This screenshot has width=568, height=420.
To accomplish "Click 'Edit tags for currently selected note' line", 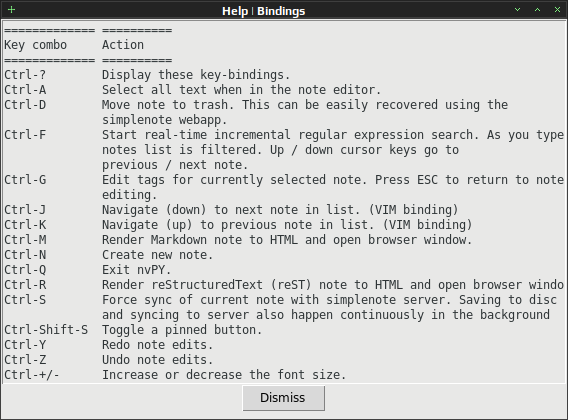I will click(333, 180).
